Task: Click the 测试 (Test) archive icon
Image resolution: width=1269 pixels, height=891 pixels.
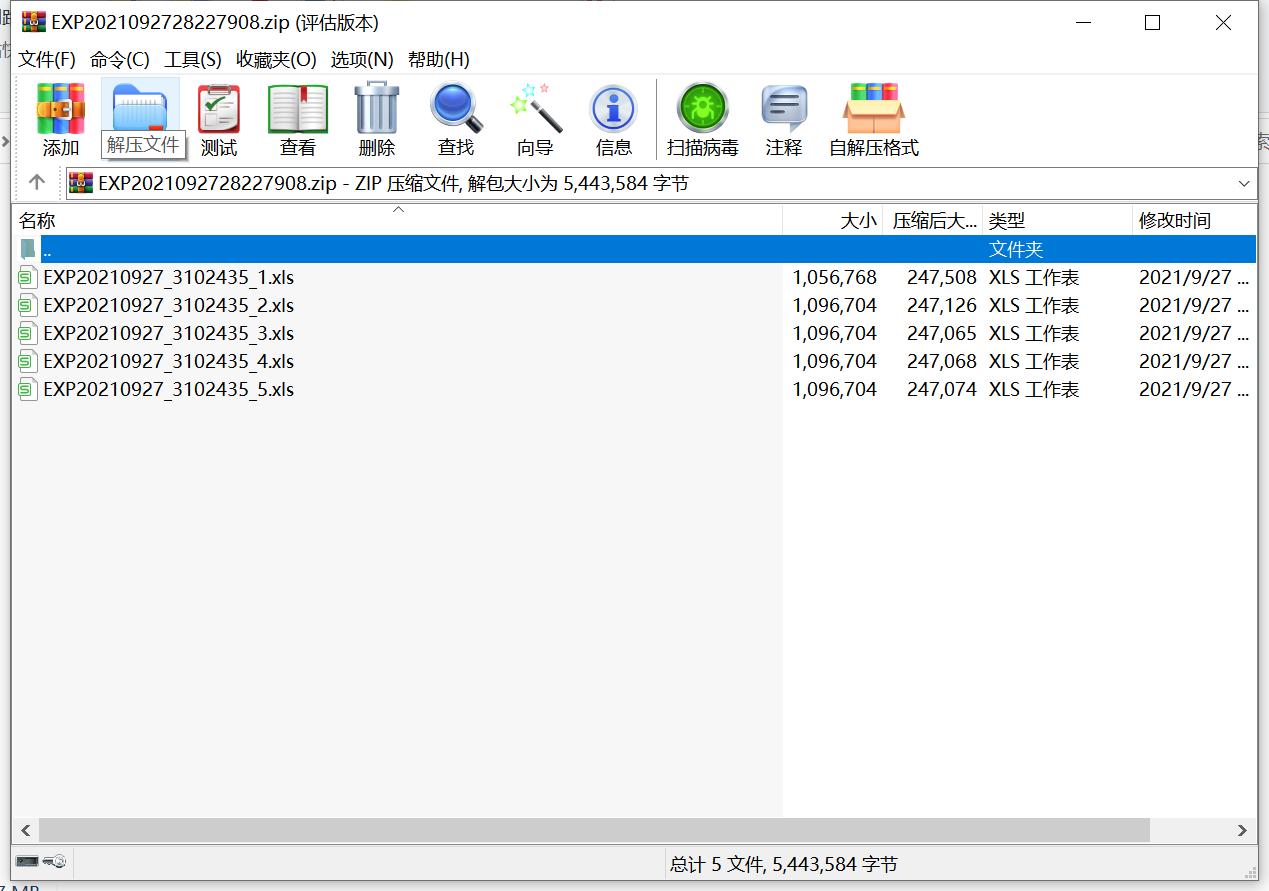Action: (218, 118)
